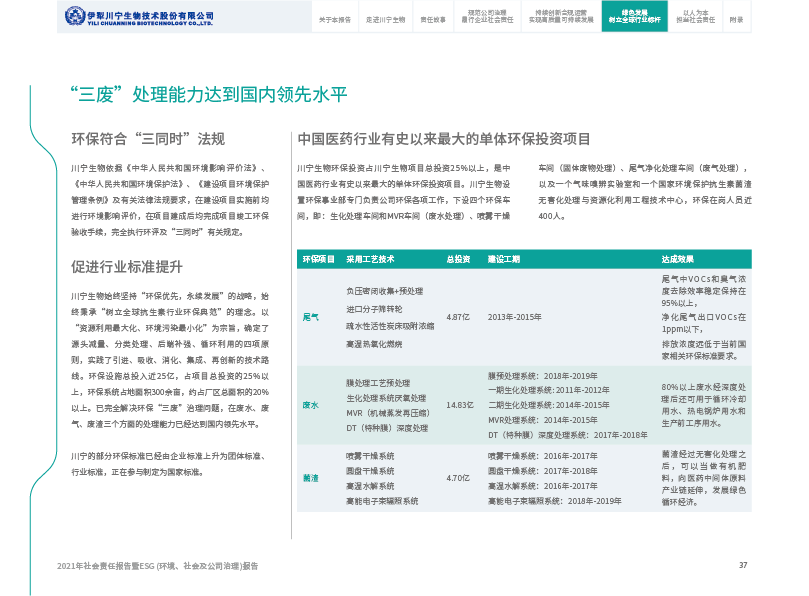This screenshot has height=596, width=809.
Task: Select the 尾气 row label
Action: pos(310,317)
